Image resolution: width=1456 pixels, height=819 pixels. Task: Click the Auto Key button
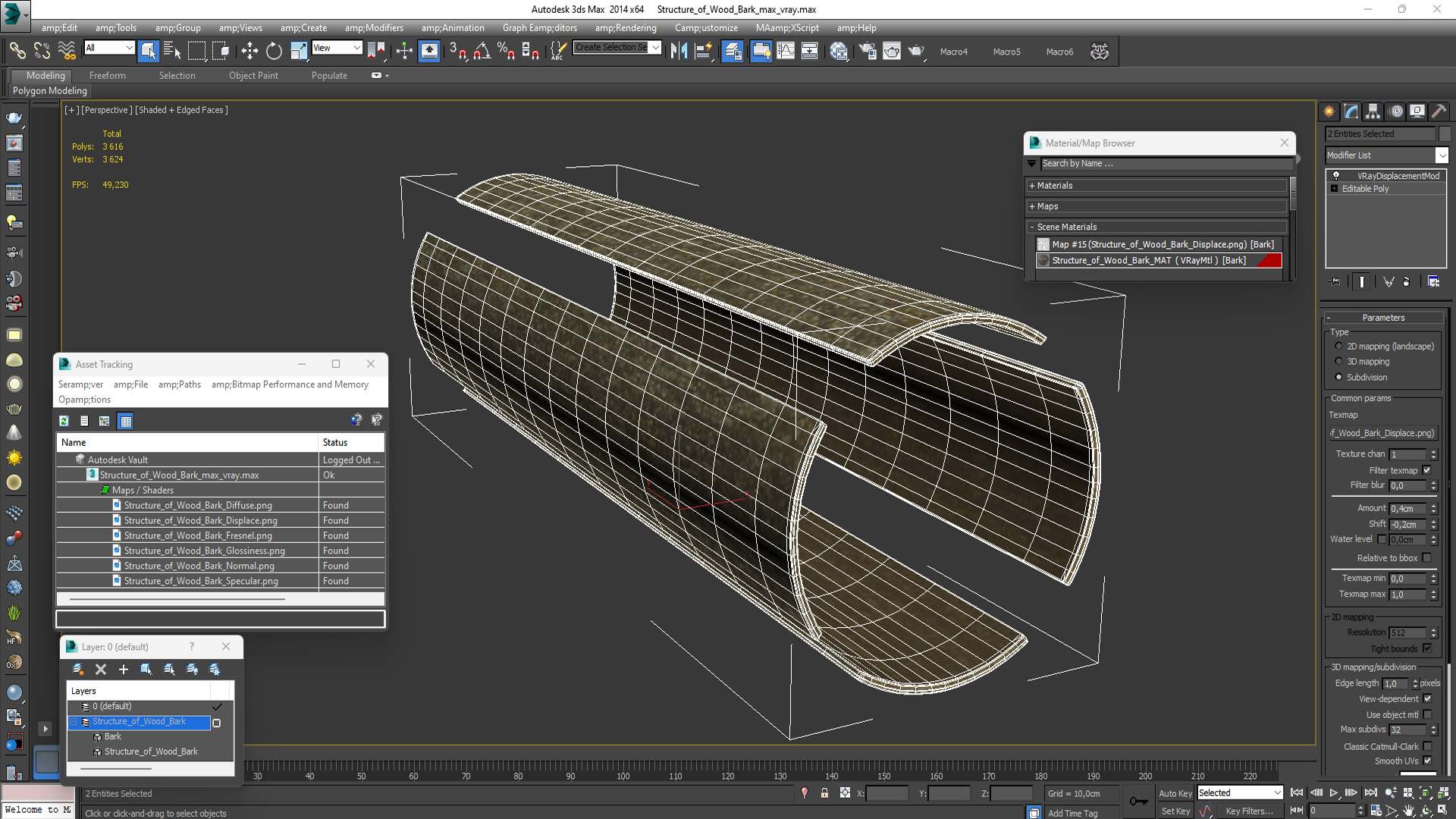click(1175, 793)
